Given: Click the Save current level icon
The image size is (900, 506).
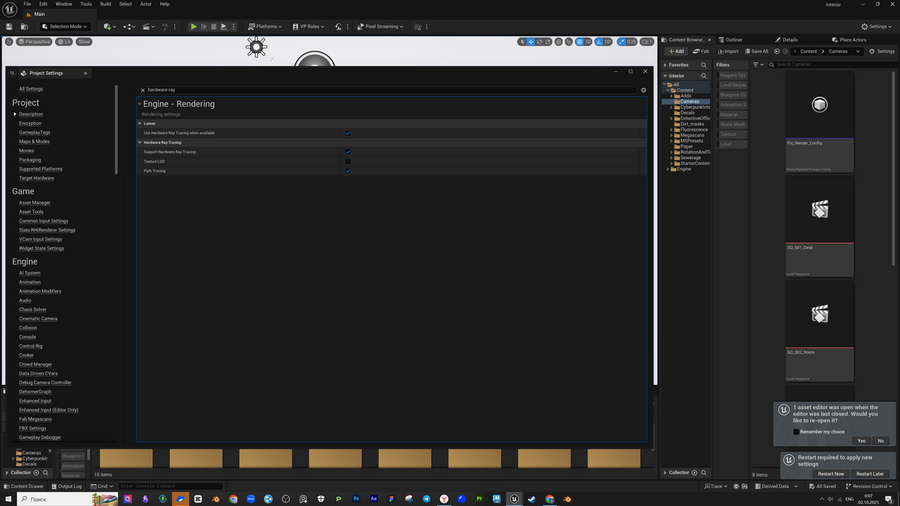Looking at the screenshot, I should point(9,26).
